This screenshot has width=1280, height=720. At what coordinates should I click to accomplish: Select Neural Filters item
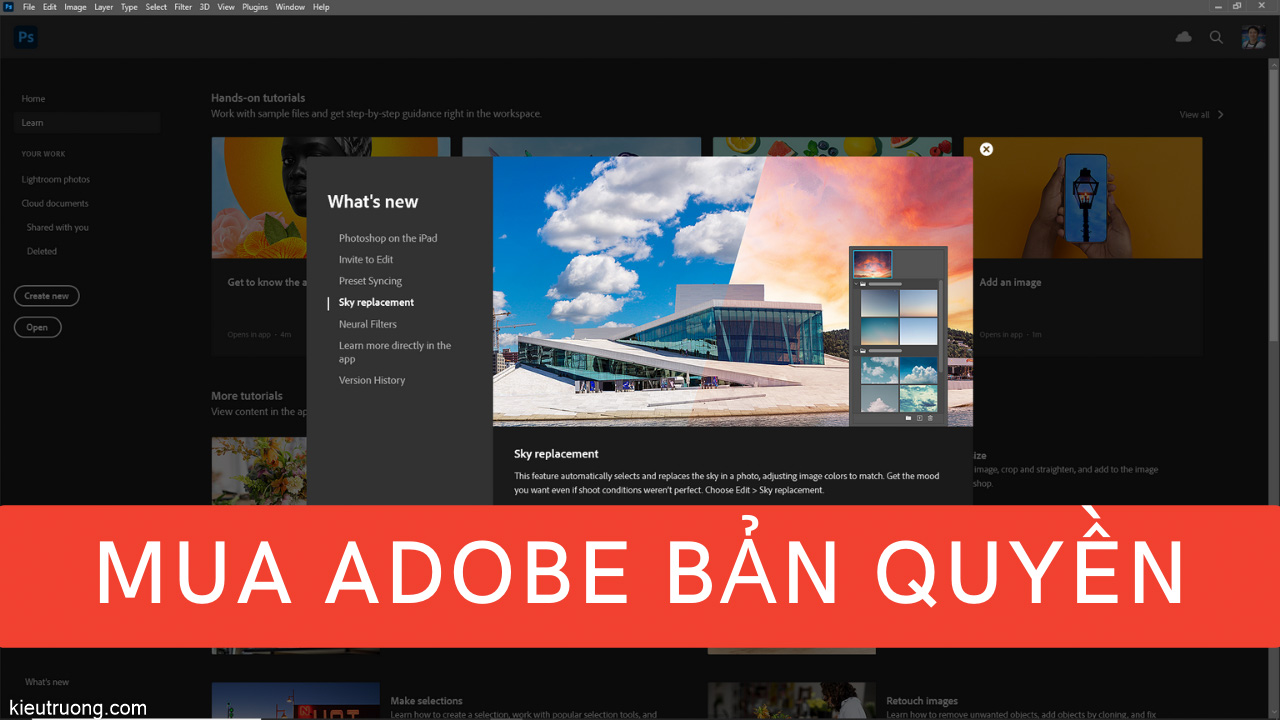click(x=368, y=324)
